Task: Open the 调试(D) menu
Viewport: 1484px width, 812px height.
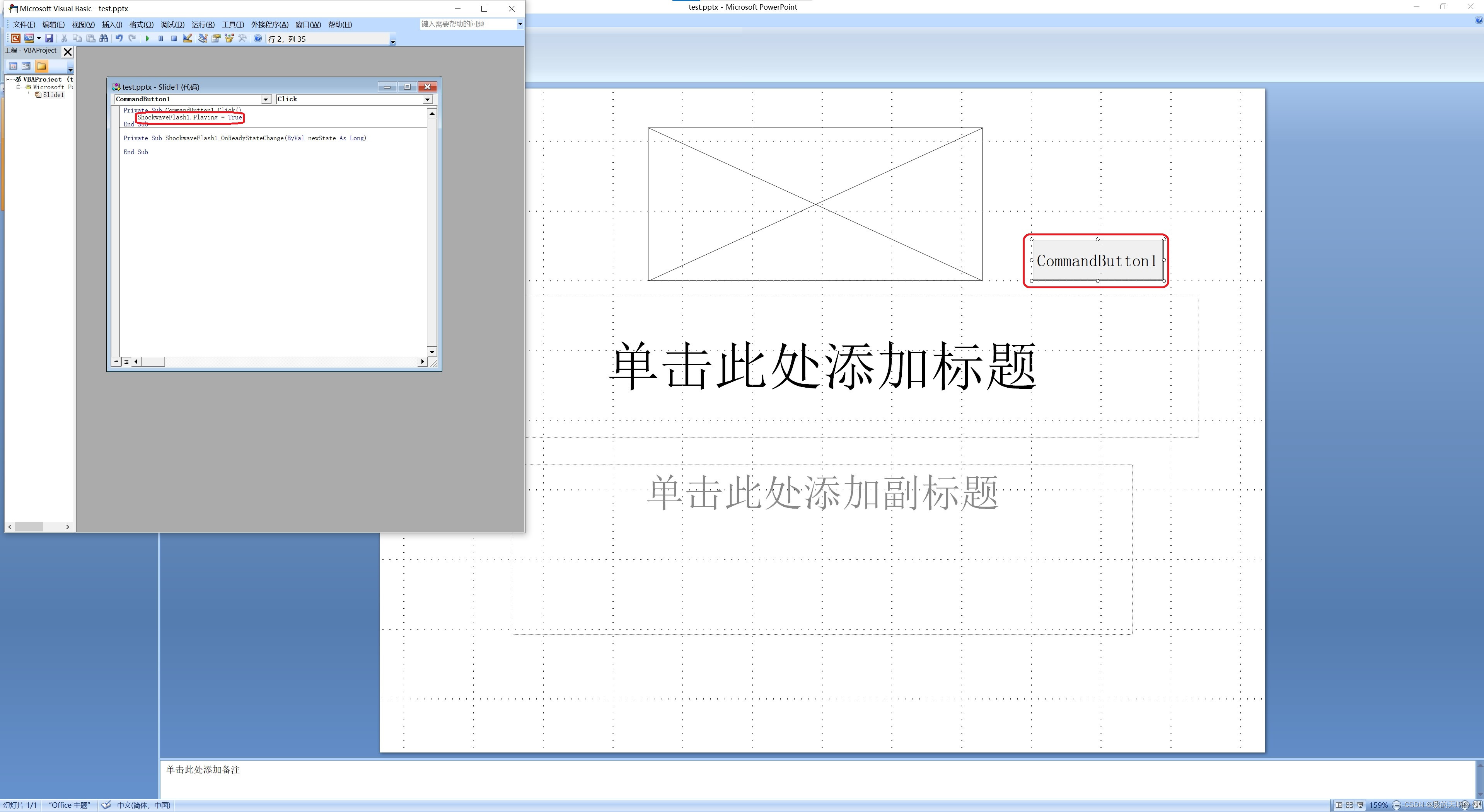Action: (172, 24)
